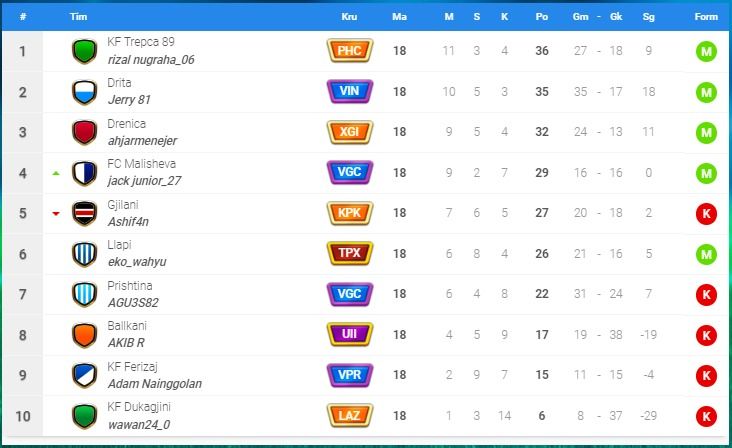This screenshot has width=732, height=448.
Task: Click the Gjilani striped crest
Action: click(x=84, y=214)
